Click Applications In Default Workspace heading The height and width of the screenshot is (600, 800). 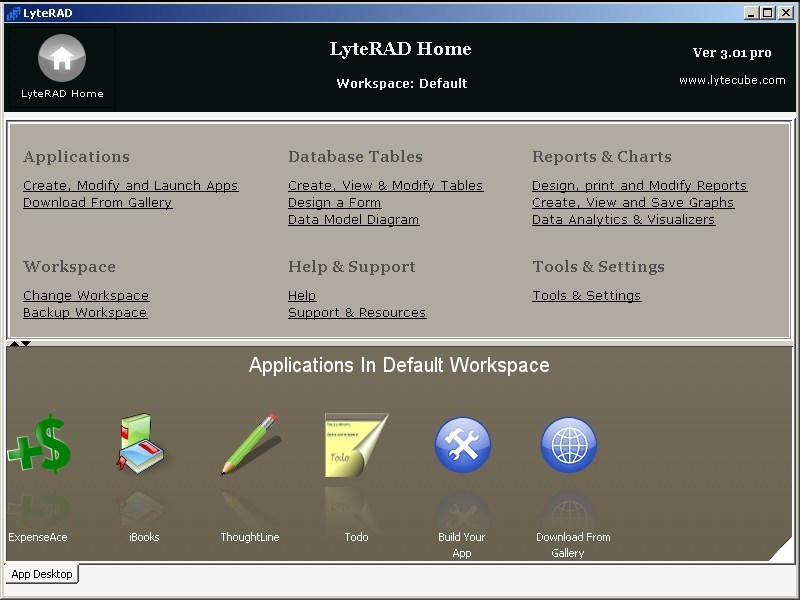point(399,365)
